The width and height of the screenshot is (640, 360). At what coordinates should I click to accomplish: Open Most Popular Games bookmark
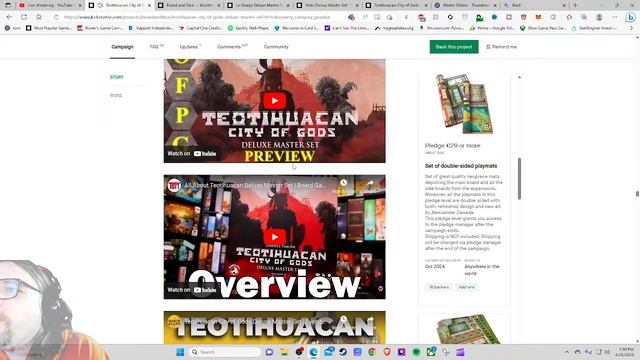49,28
